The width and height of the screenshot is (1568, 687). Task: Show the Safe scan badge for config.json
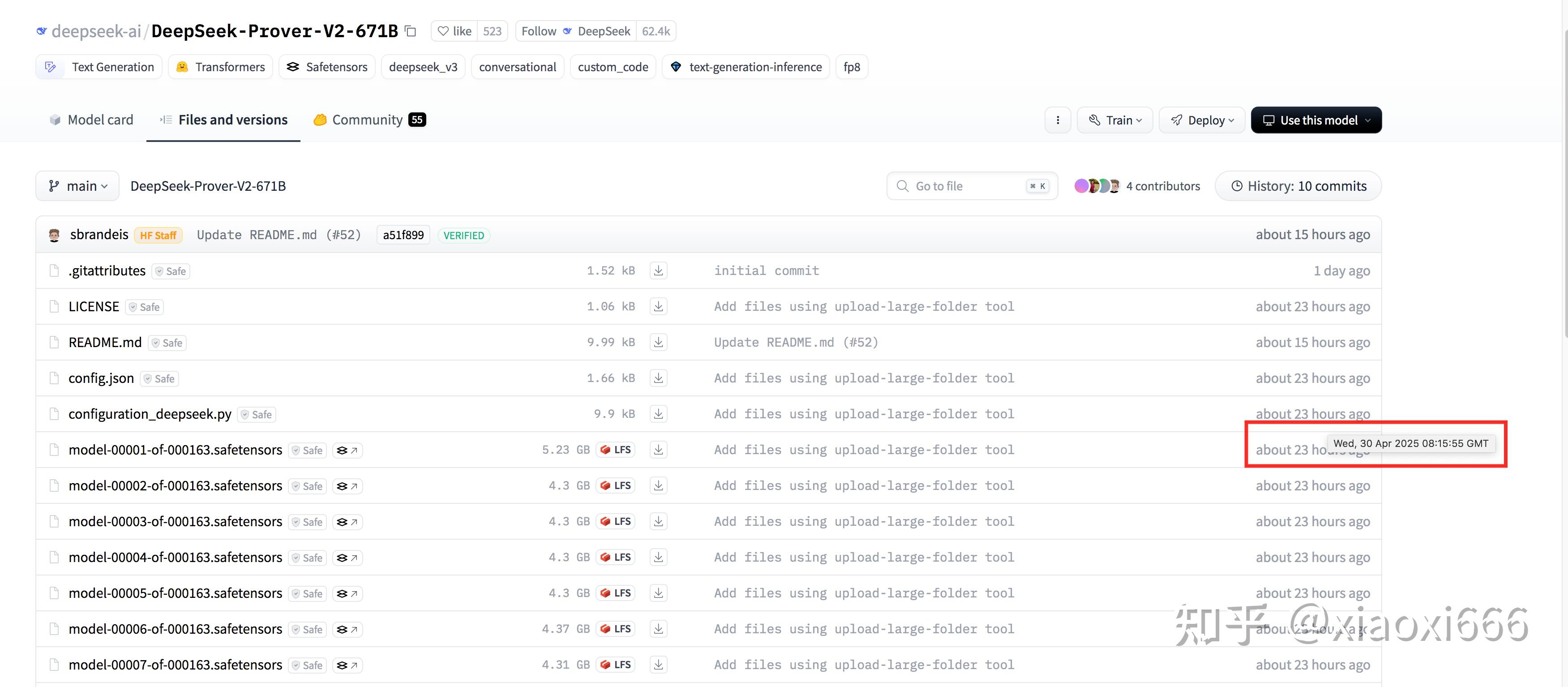tap(159, 379)
